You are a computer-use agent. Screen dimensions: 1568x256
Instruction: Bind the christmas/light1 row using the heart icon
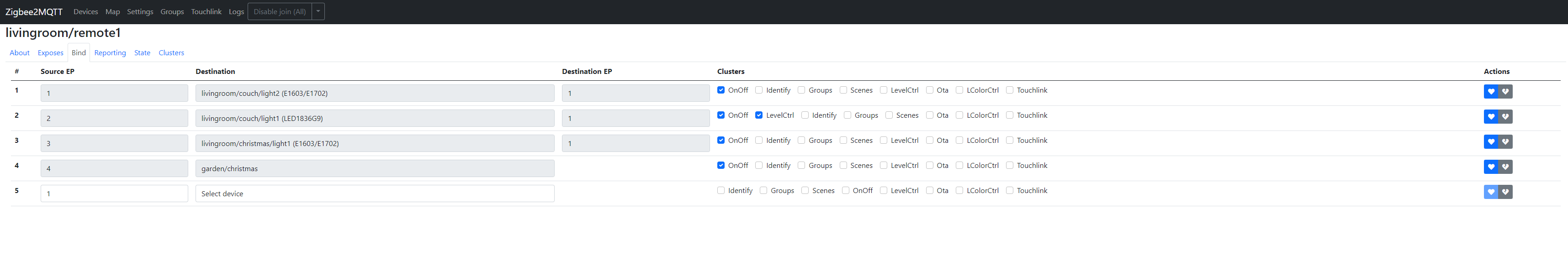click(x=1491, y=141)
